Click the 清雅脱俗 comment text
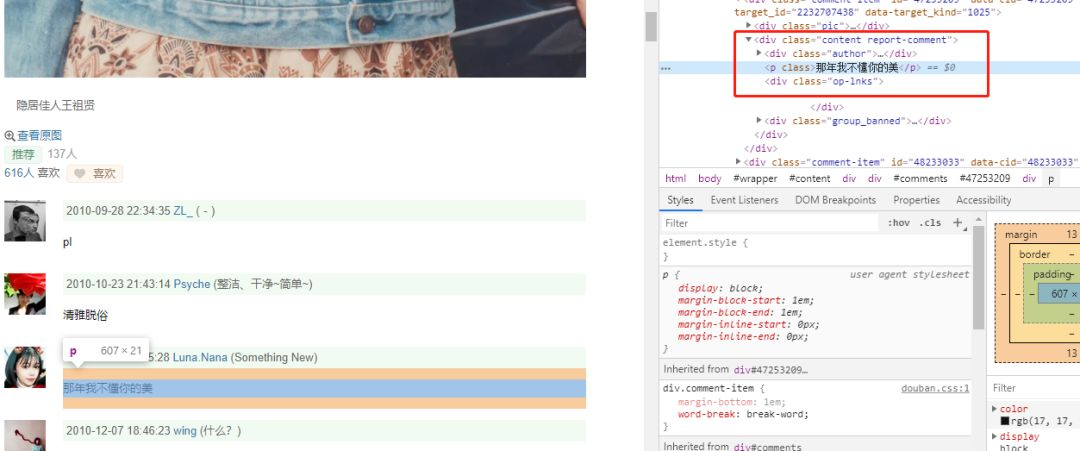 (85, 315)
